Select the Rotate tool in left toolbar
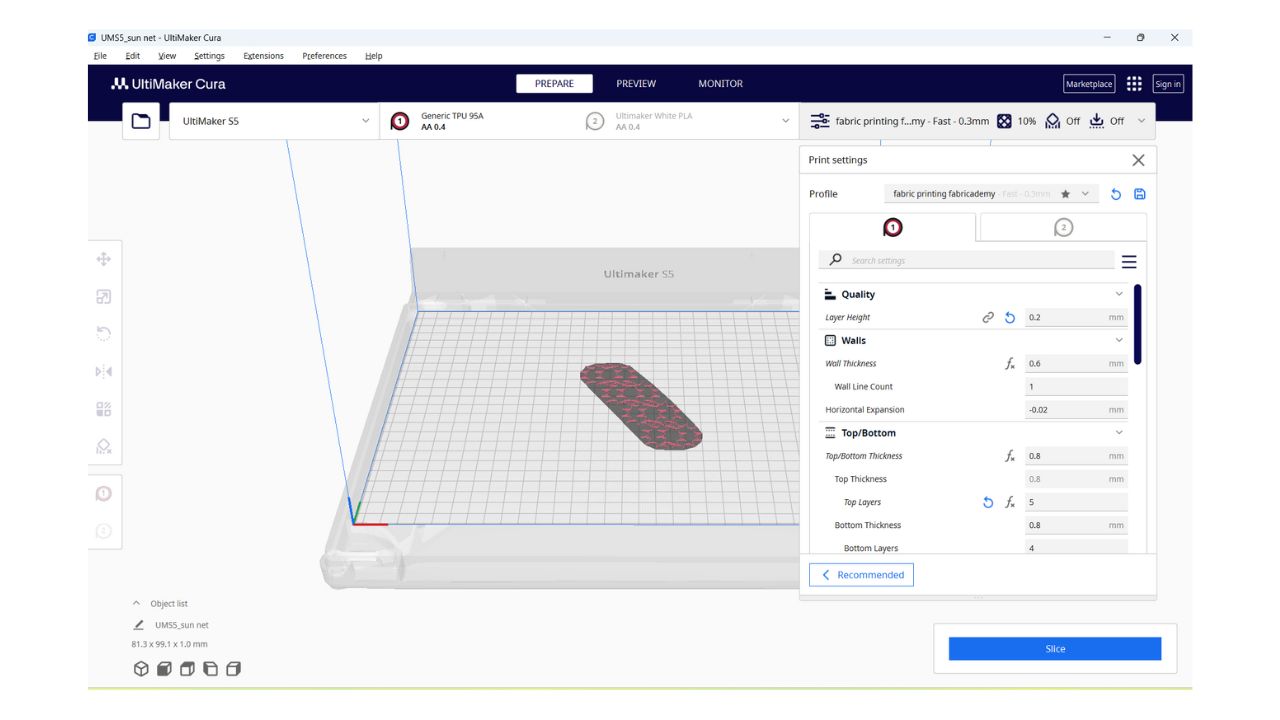Viewport: 1280px width, 720px height. point(104,334)
